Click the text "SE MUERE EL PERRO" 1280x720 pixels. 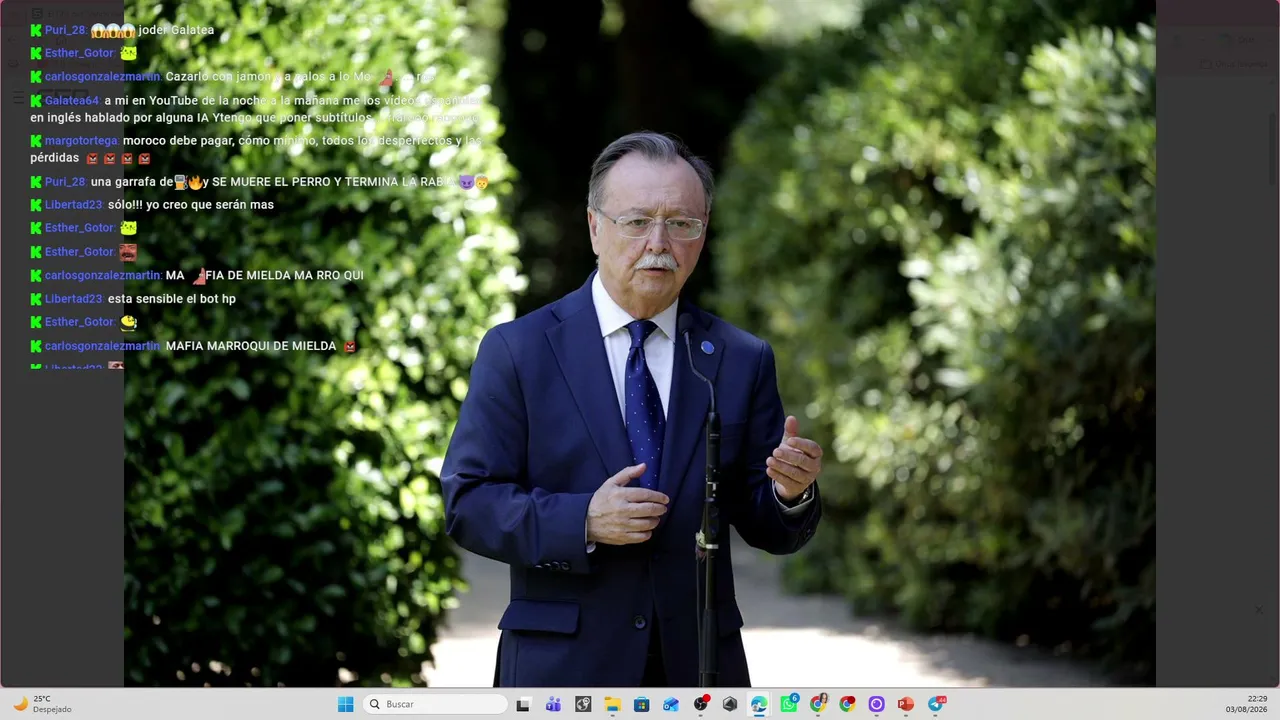pos(270,182)
